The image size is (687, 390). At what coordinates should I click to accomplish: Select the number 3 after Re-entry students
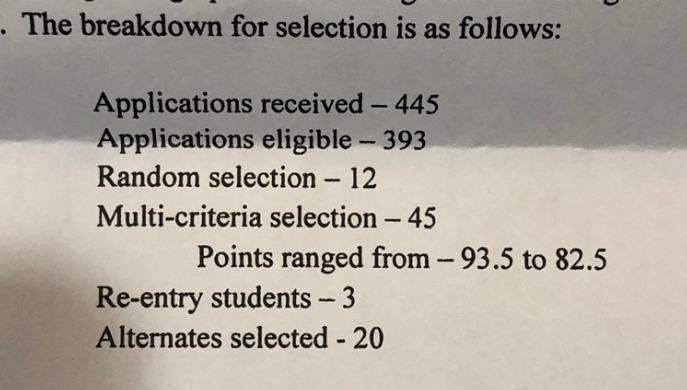pos(348,299)
